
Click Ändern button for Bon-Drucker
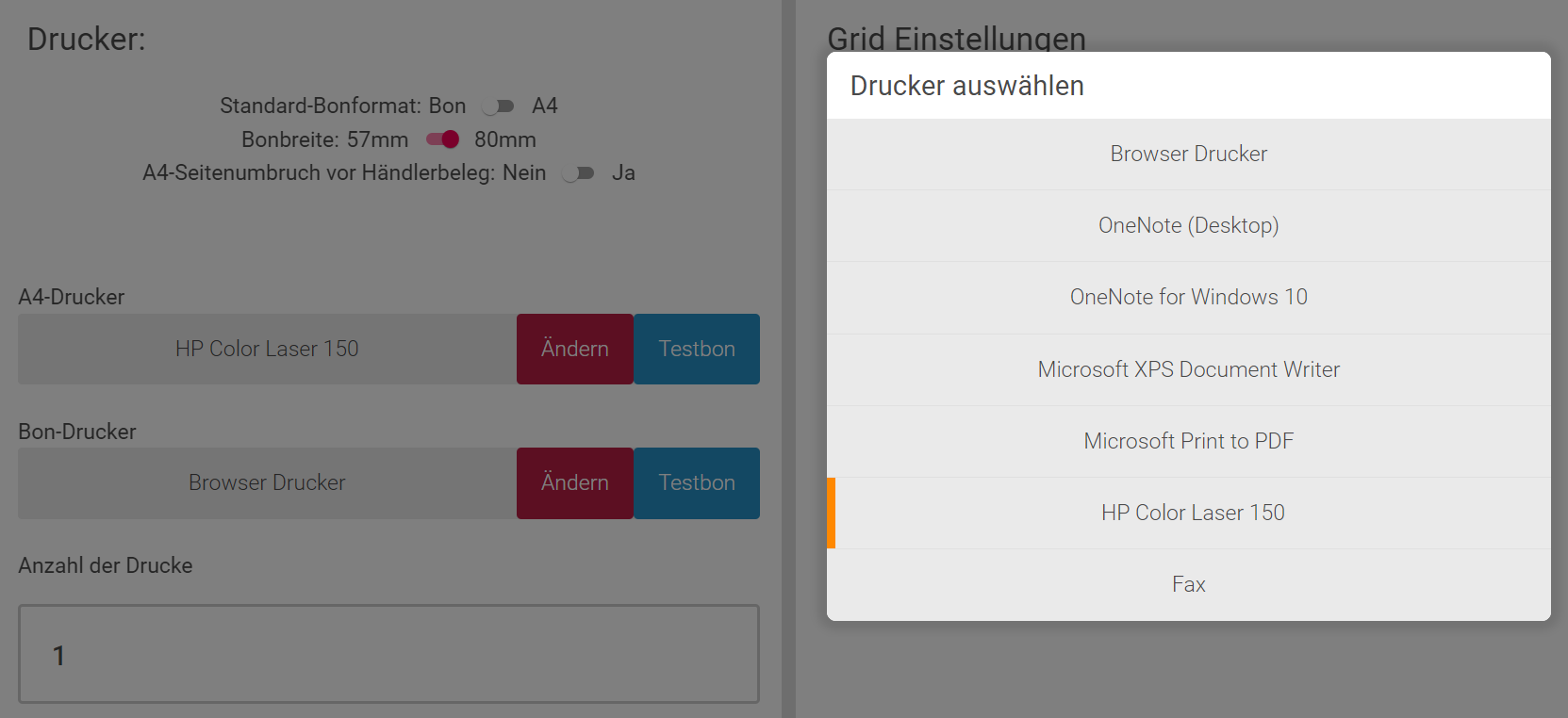click(574, 482)
